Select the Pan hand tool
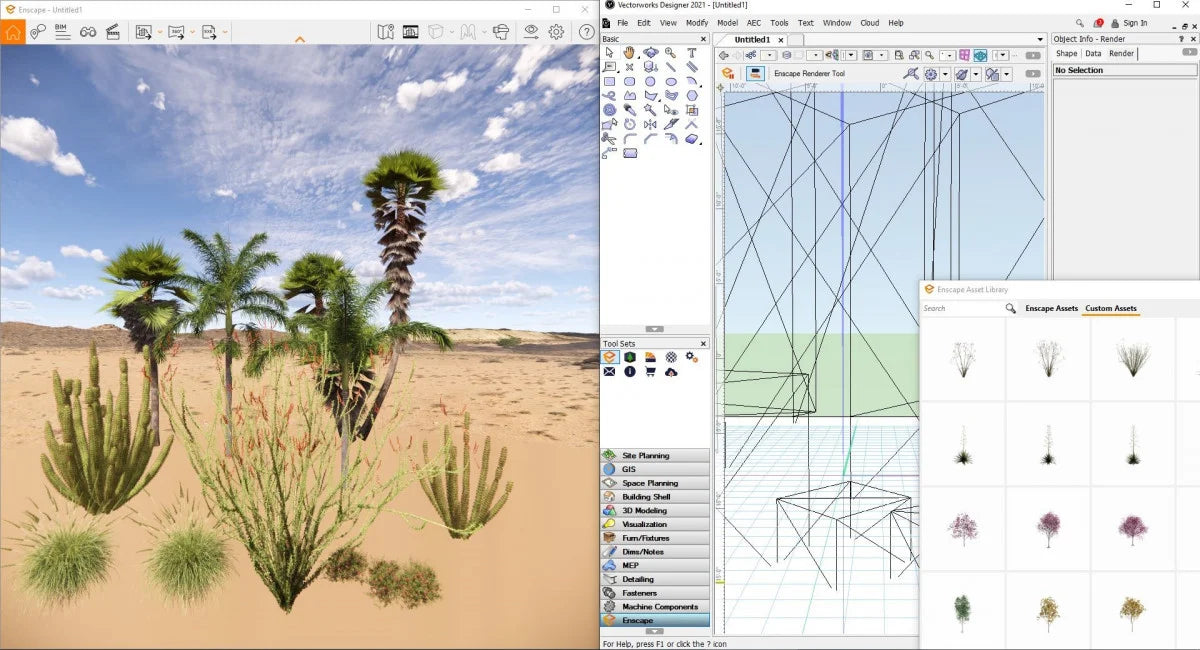The image size is (1200, 650). click(630, 53)
